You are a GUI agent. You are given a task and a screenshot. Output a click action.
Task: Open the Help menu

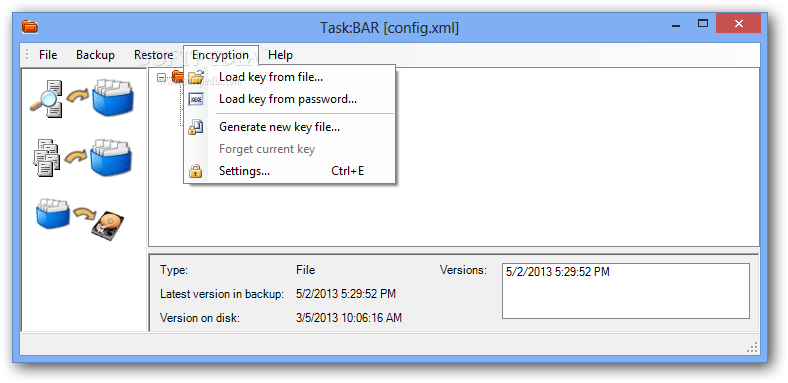(x=280, y=55)
